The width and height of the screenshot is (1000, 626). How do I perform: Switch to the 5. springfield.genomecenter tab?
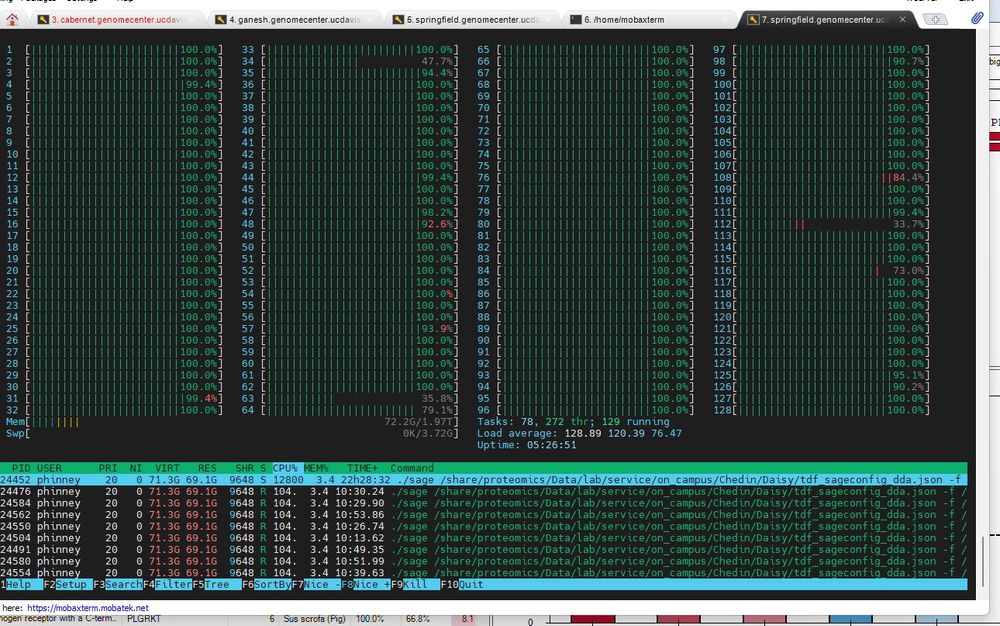click(472, 20)
